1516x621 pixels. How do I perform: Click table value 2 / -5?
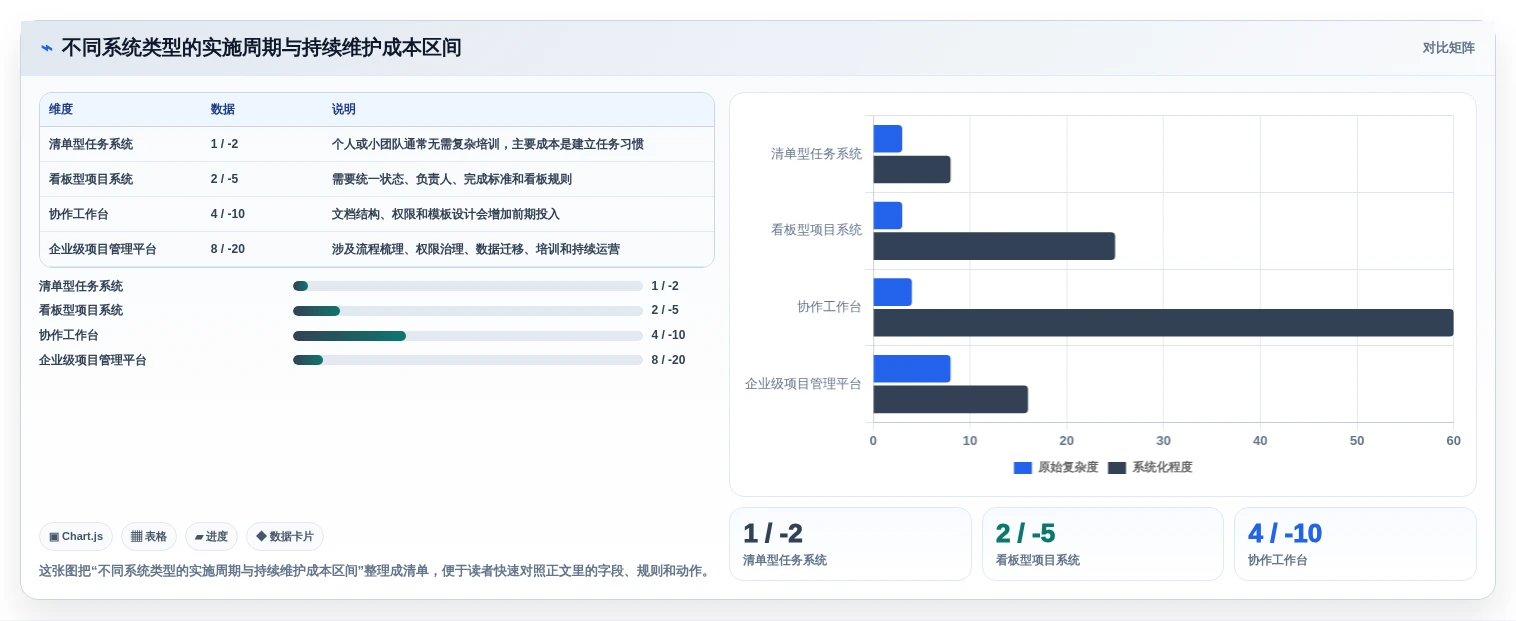click(x=224, y=179)
